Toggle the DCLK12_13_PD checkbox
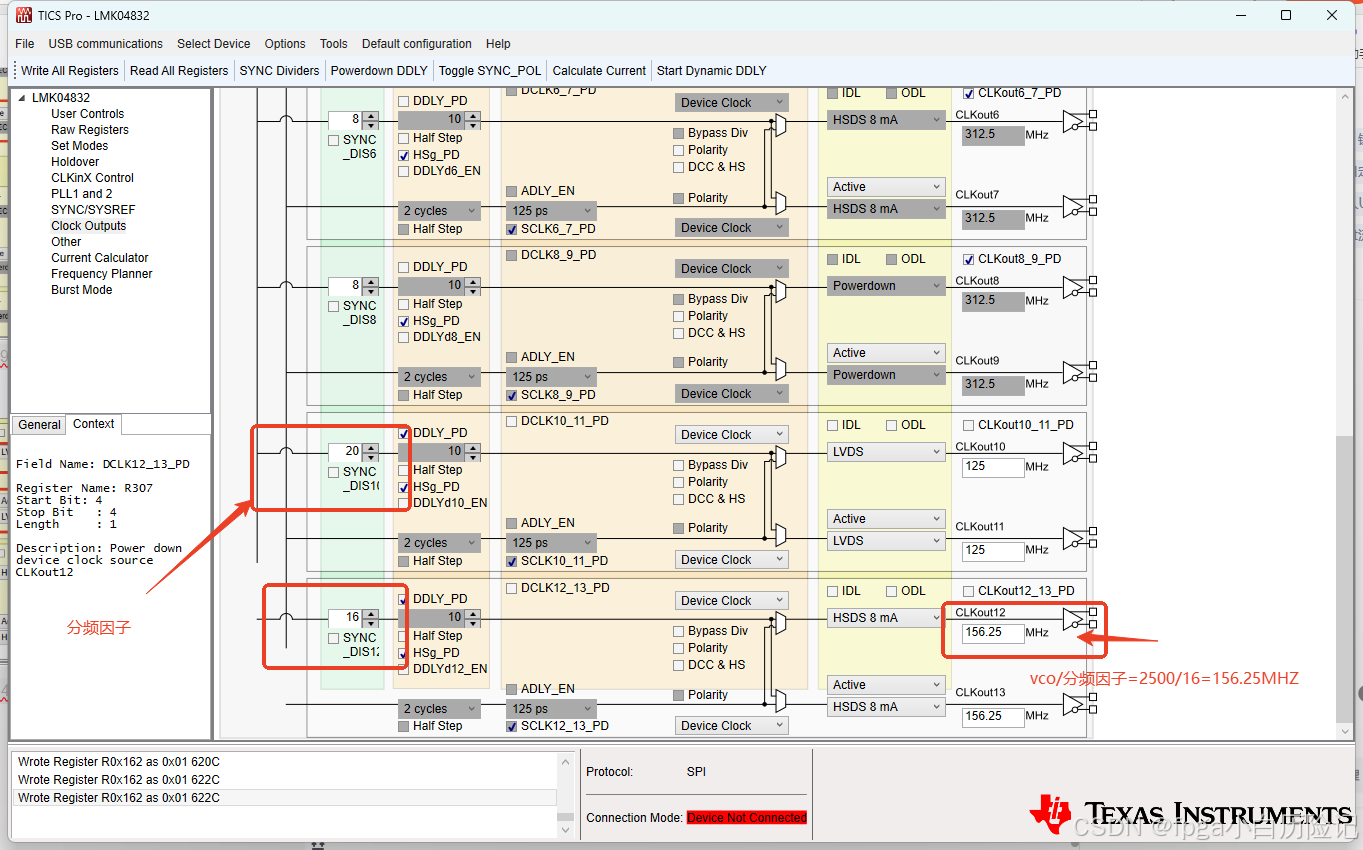Image resolution: width=1363 pixels, height=850 pixels. (x=512, y=588)
